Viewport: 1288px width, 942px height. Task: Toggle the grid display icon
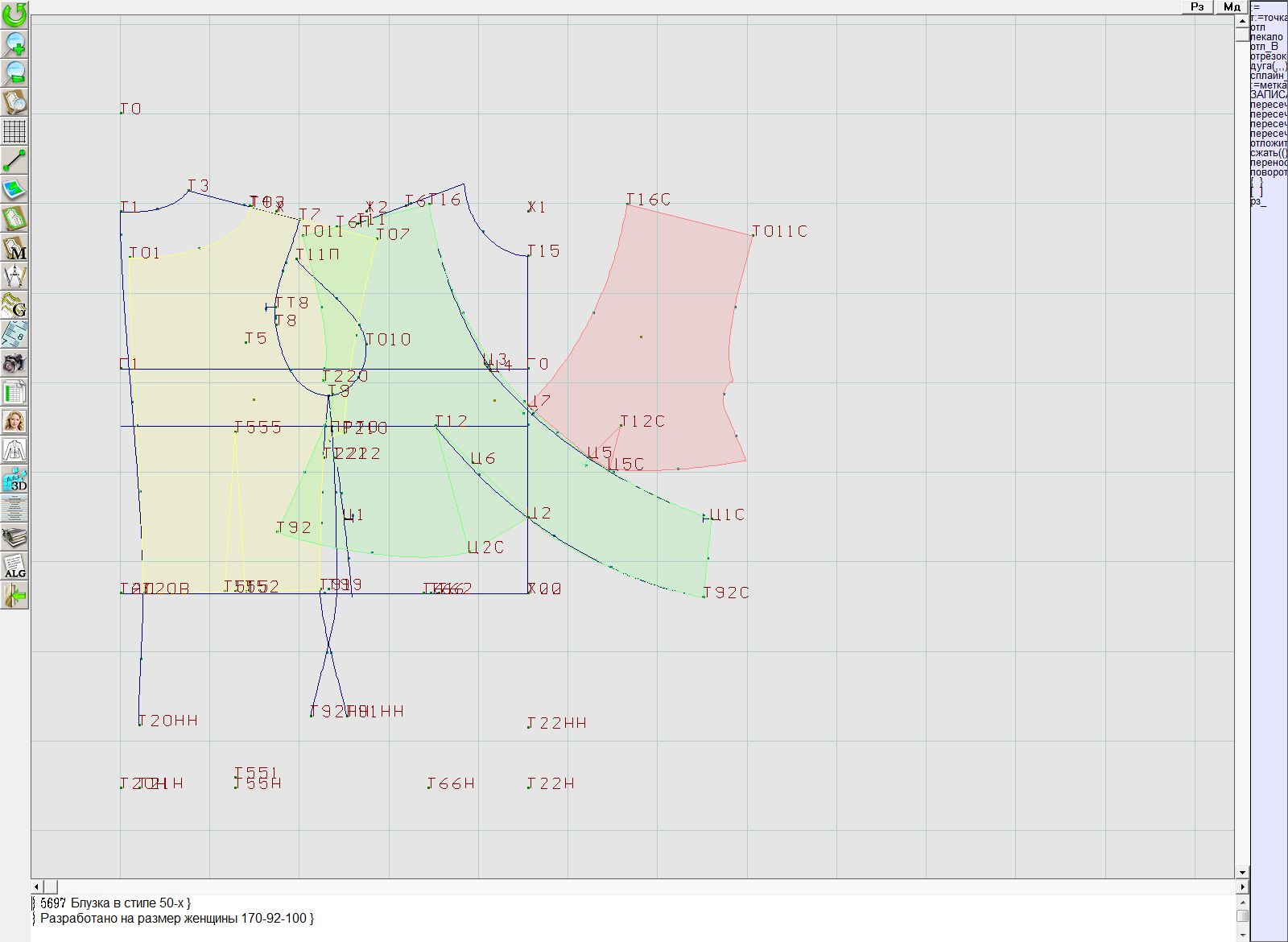click(x=14, y=130)
